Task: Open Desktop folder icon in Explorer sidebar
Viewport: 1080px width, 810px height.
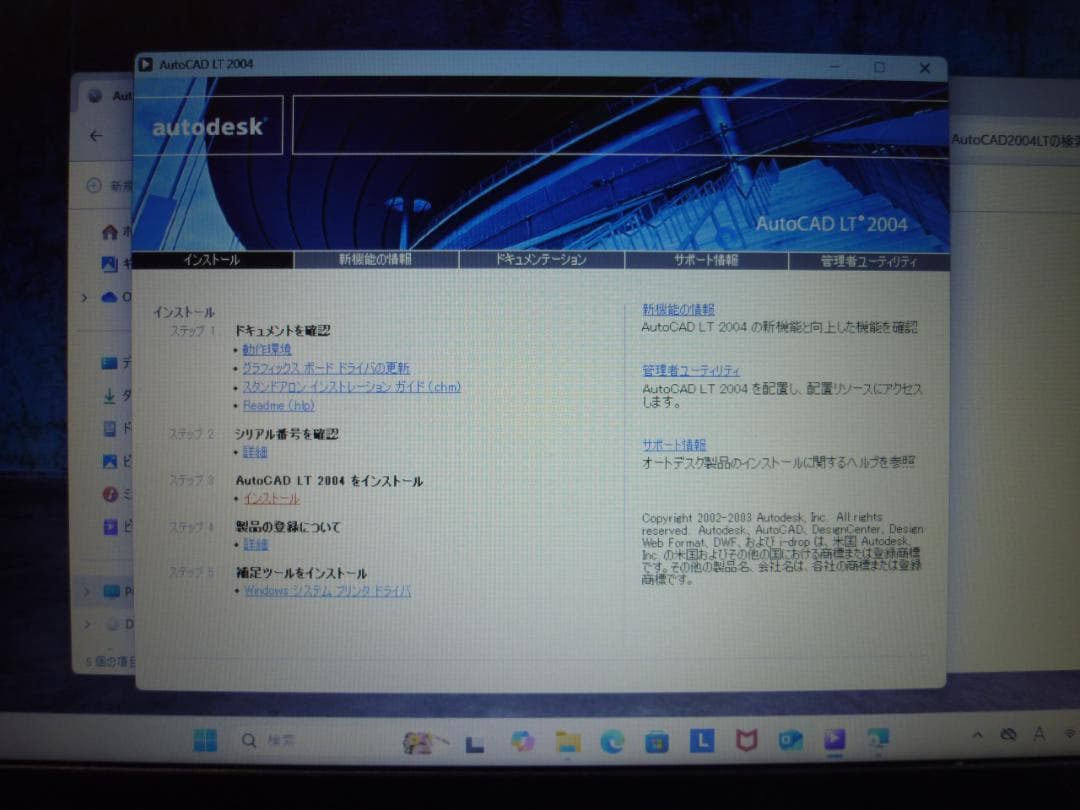Action: [109, 363]
